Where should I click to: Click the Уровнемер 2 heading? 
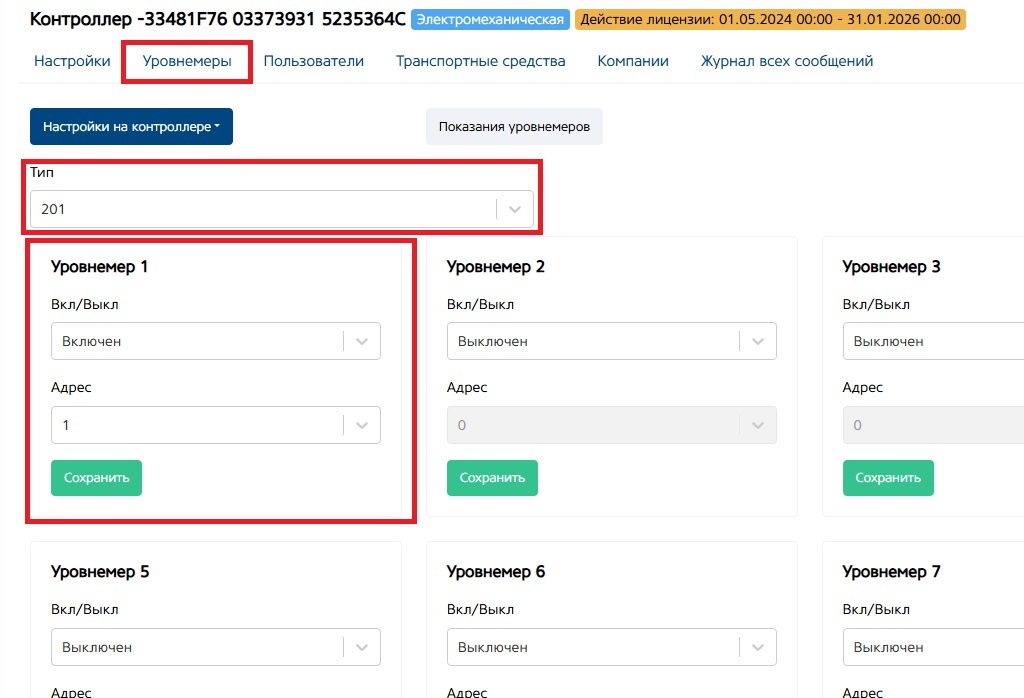[496, 267]
